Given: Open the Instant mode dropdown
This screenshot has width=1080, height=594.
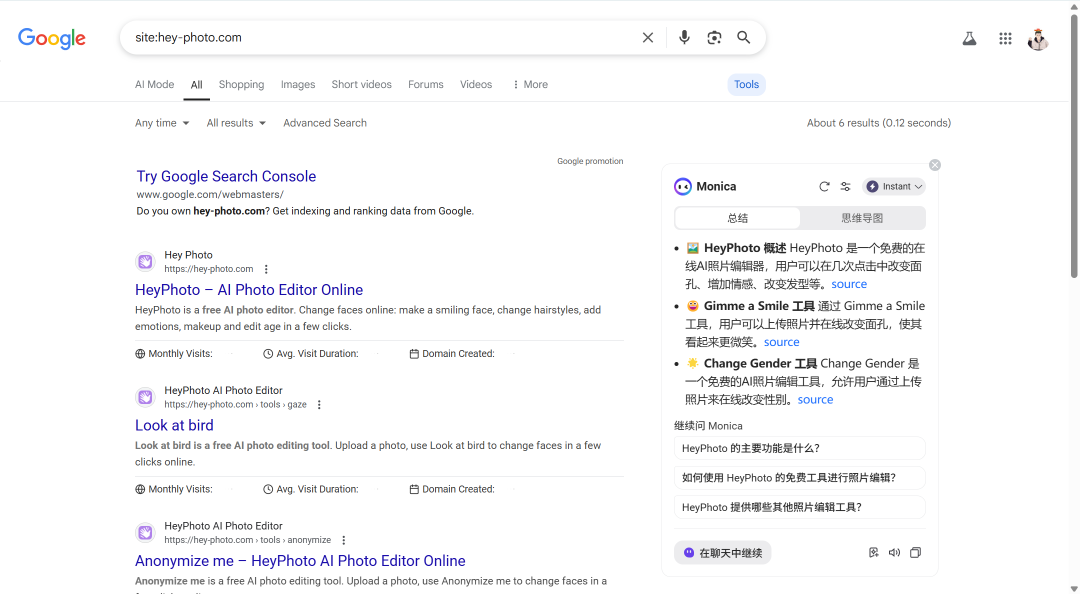Looking at the screenshot, I should tap(894, 187).
